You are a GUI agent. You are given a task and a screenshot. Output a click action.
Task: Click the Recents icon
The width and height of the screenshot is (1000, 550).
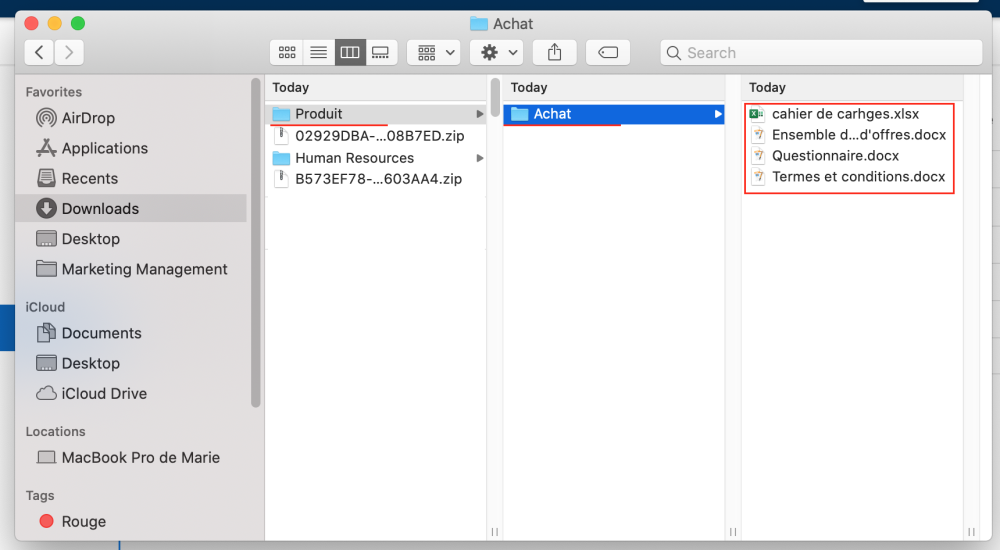(46, 178)
